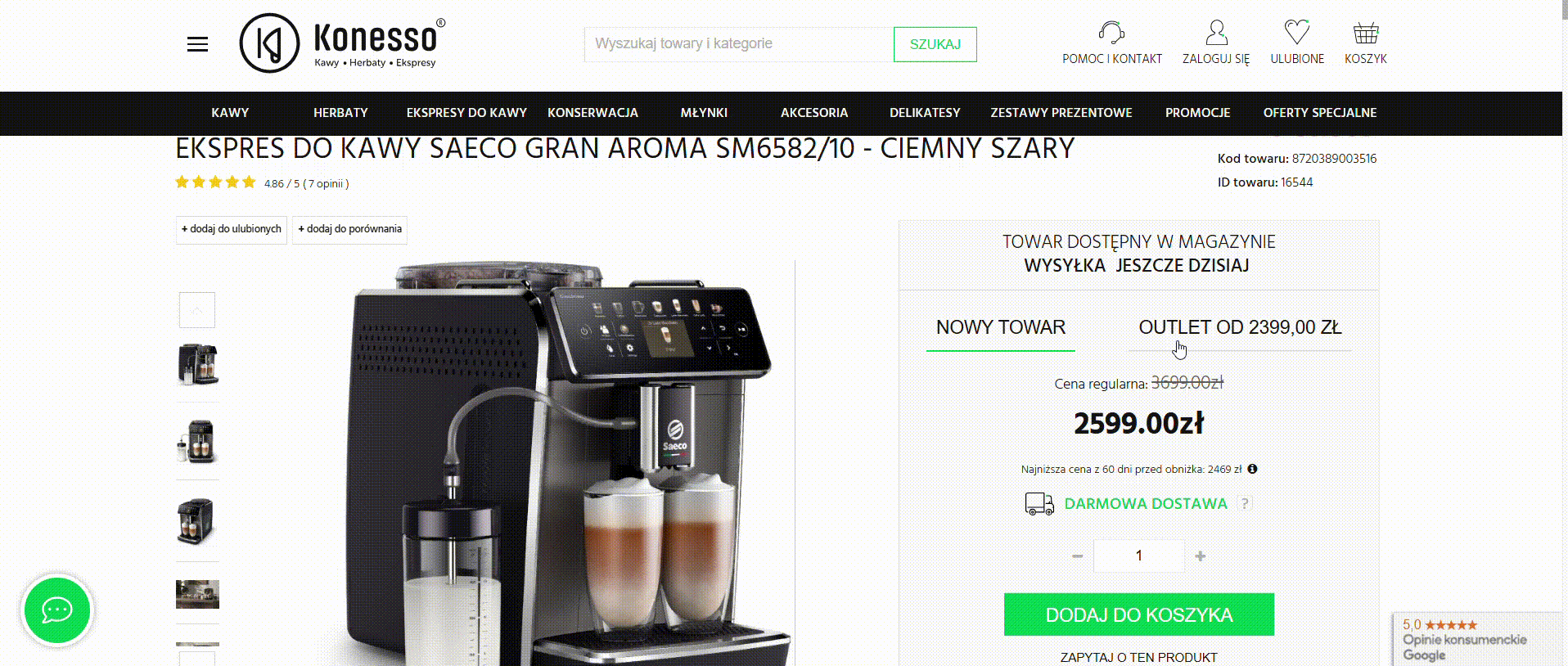This screenshot has width=1568, height=666.
Task: Open Ekspresy do kawy menu
Action: [x=466, y=113]
